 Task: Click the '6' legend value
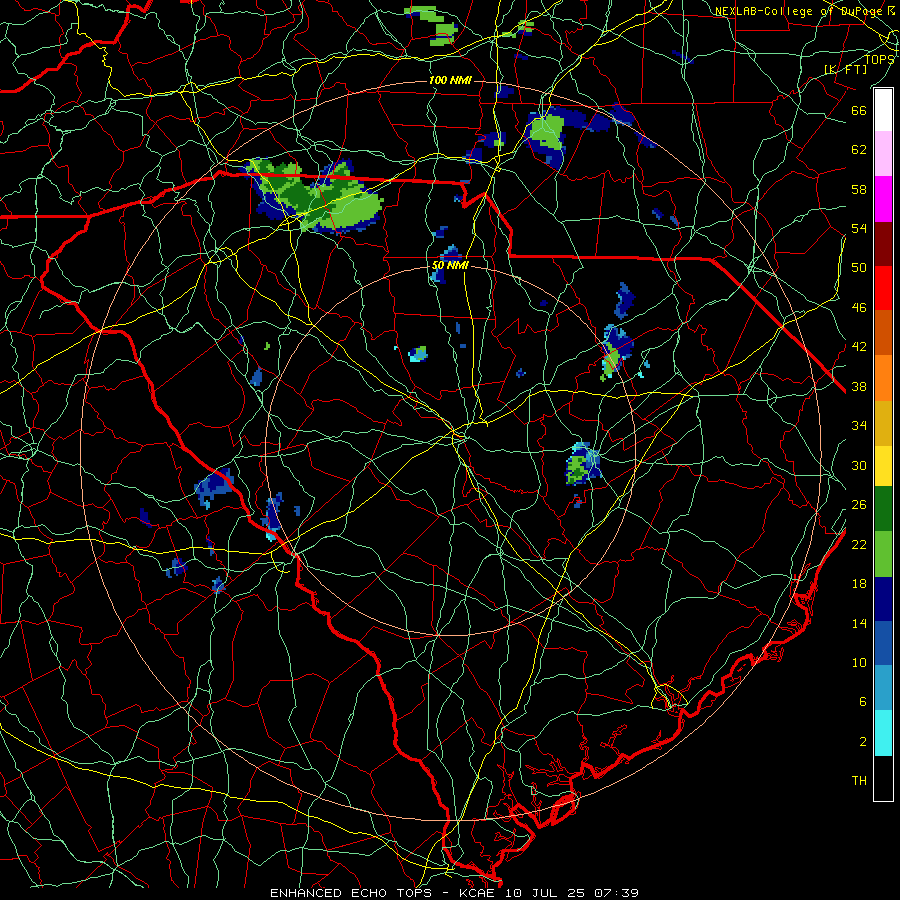pyautogui.click(x=863, y=702)
